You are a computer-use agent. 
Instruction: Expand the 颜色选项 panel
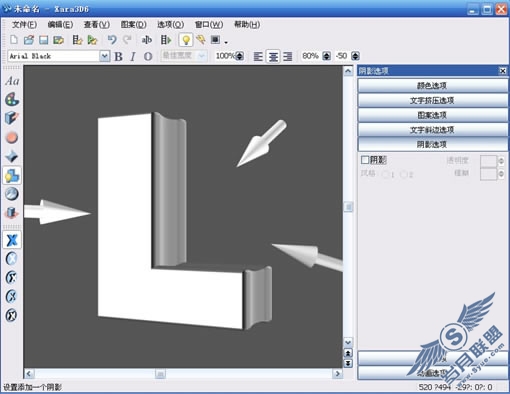coord(432,86)
